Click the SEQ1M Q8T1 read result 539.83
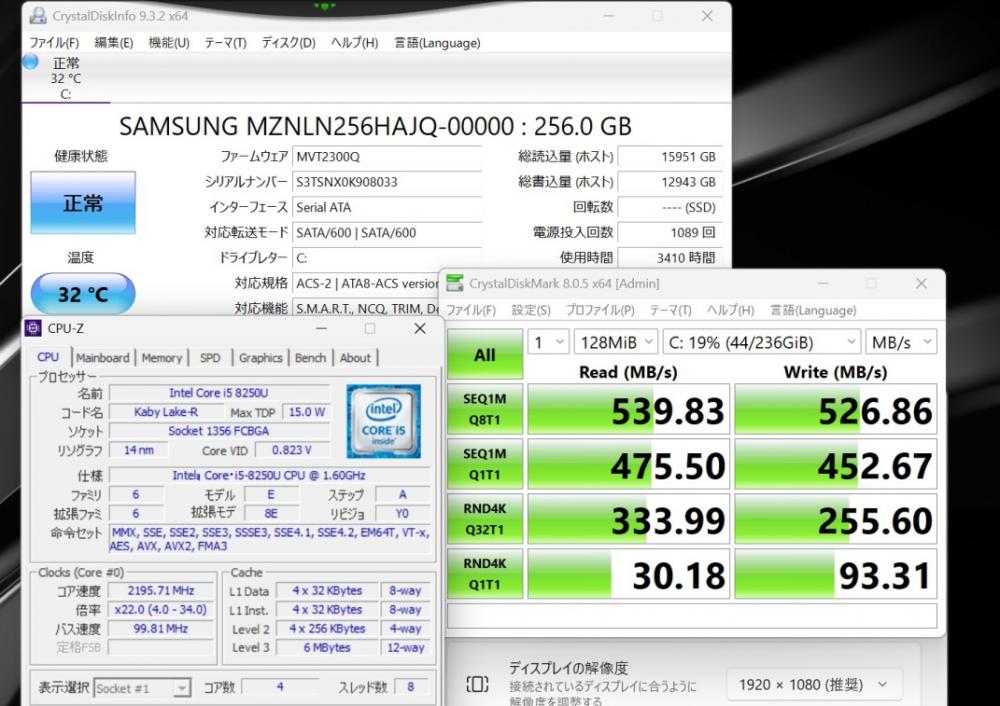The image size is (1000, 706). tap(628, 409)
